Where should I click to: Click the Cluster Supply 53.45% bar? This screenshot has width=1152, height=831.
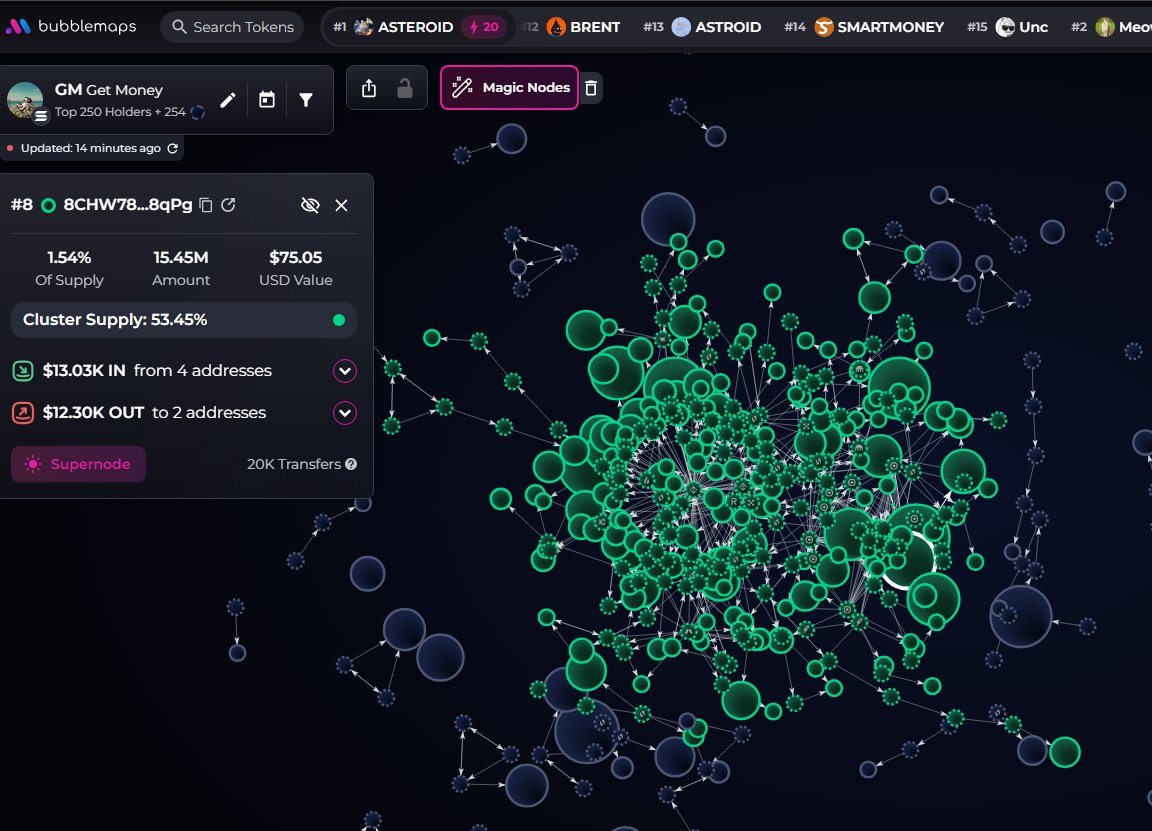tap(184, 320)
